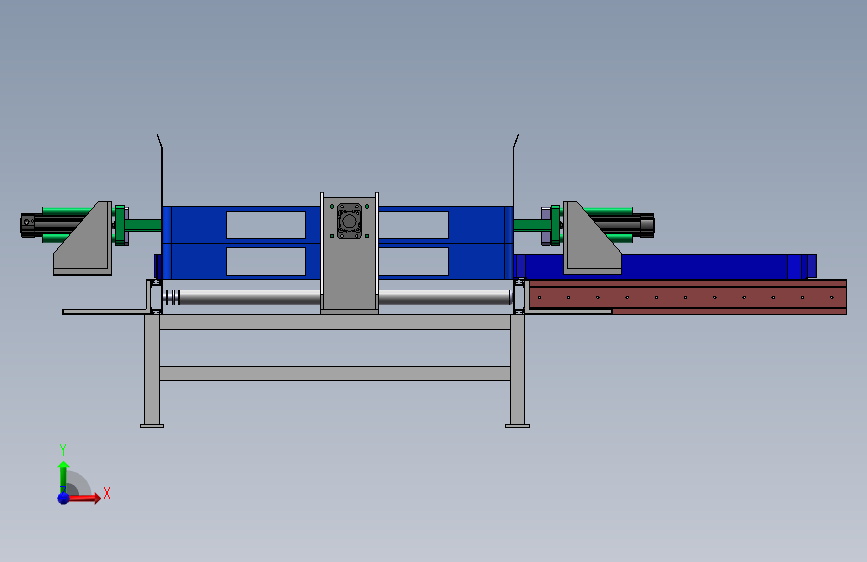Select the right black pneumatic cylinder

pyautogui.click(x=625, y=225)
